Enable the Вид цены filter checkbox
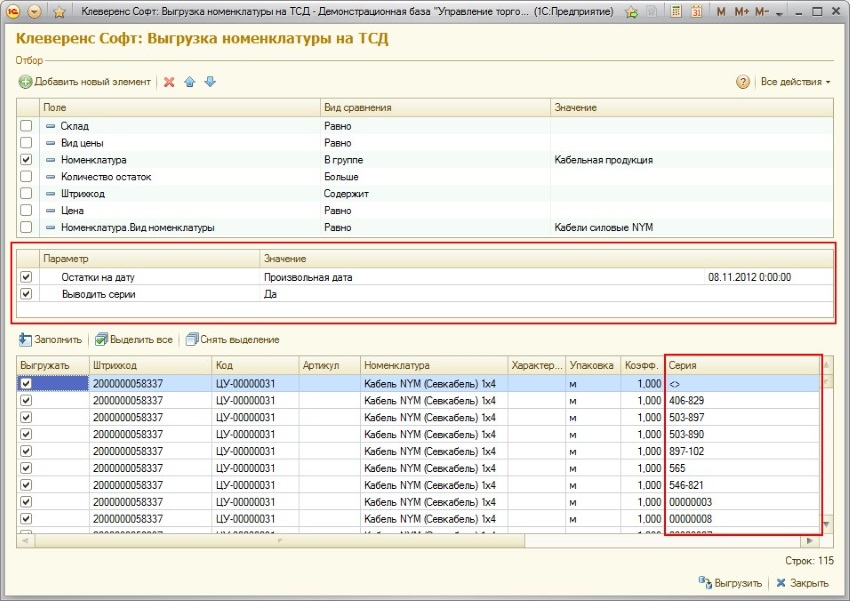This screenshot has height=601, width=850. (26, 143)
